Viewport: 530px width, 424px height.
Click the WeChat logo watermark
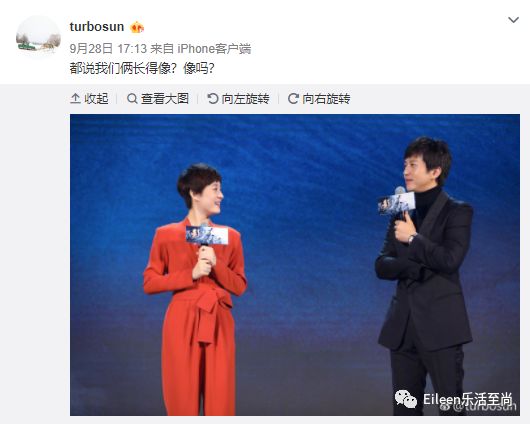click(x=406, y=399)
